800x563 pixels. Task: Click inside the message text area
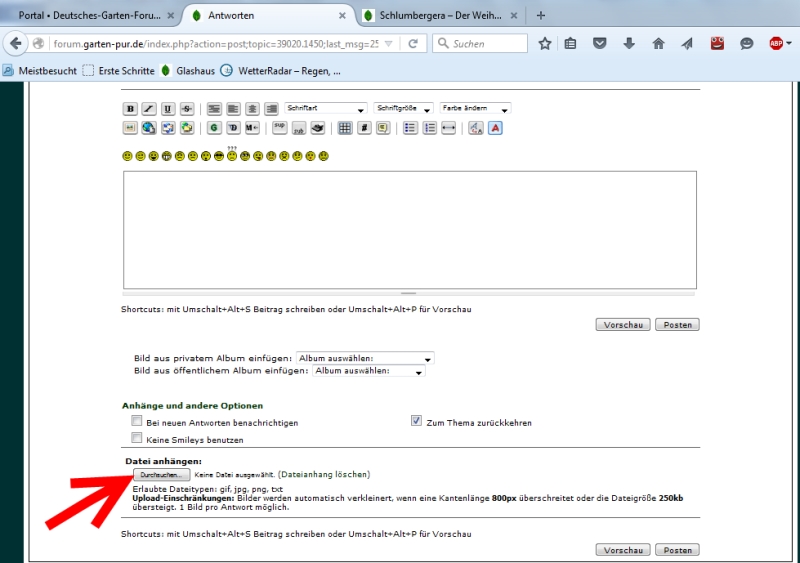click(x=410, y=230)
